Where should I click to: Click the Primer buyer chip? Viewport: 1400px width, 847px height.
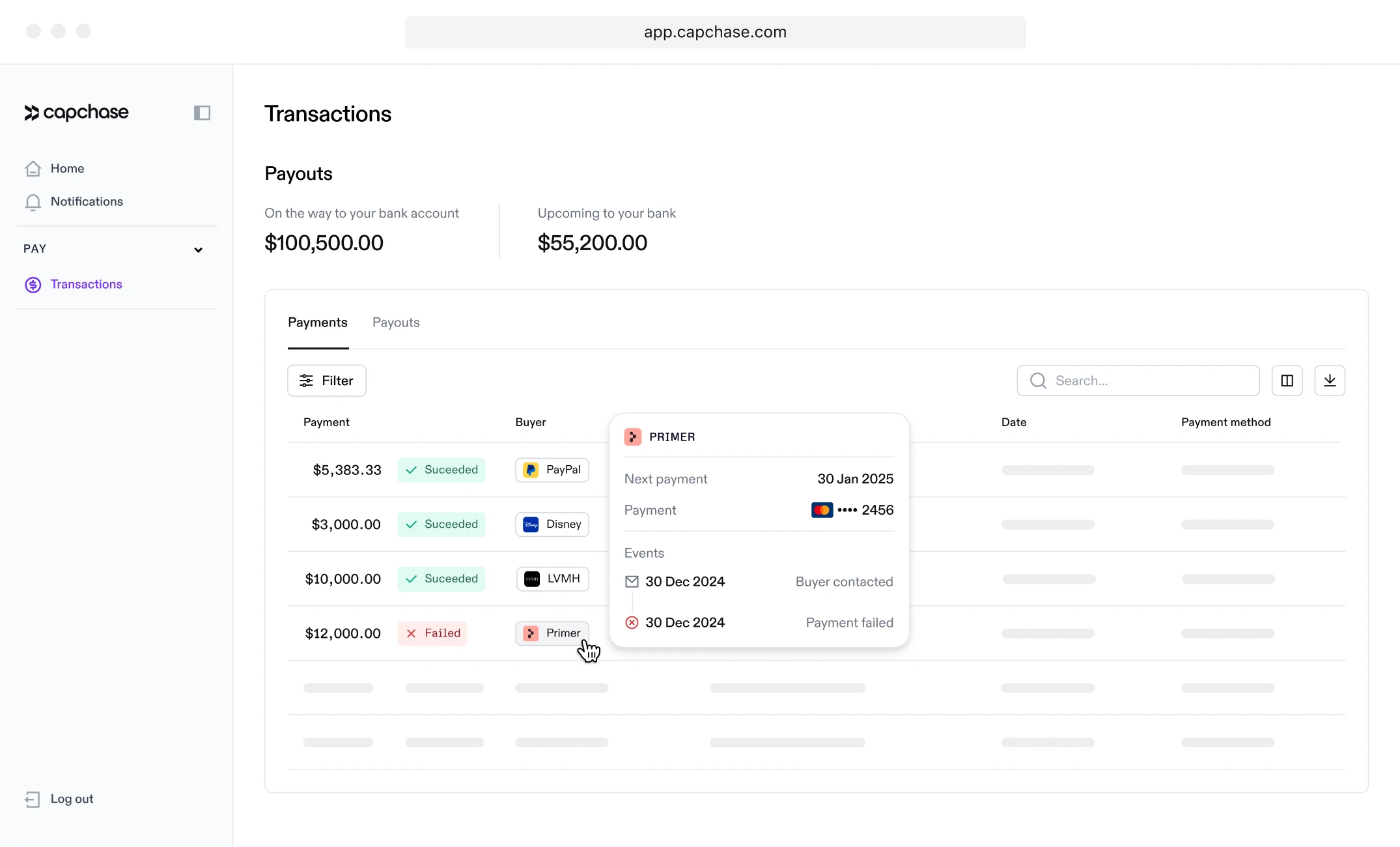552,633
